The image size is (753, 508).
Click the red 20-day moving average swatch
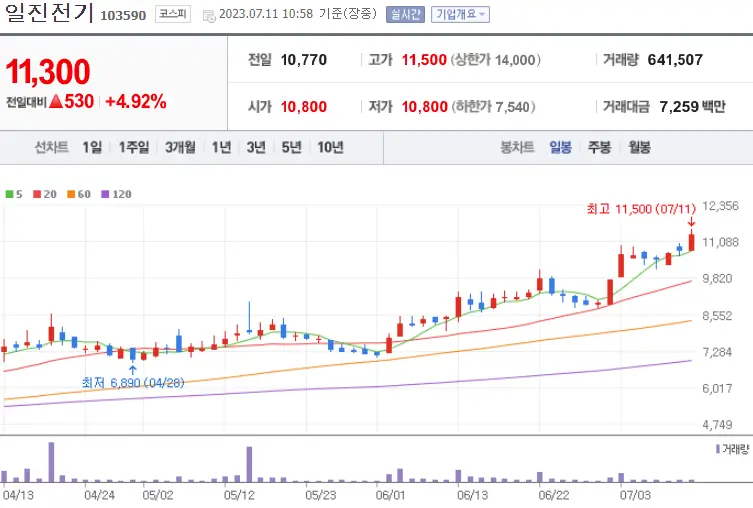coord(36,194)
